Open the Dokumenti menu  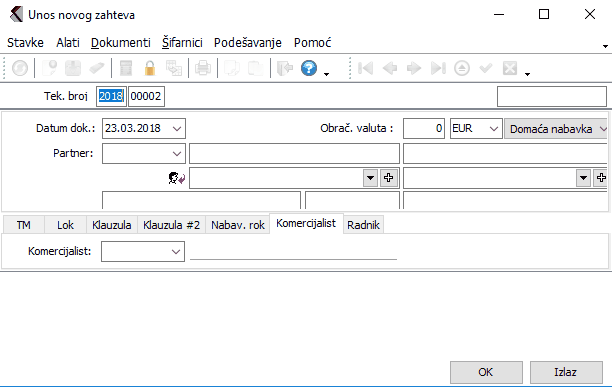pos(121,43)
